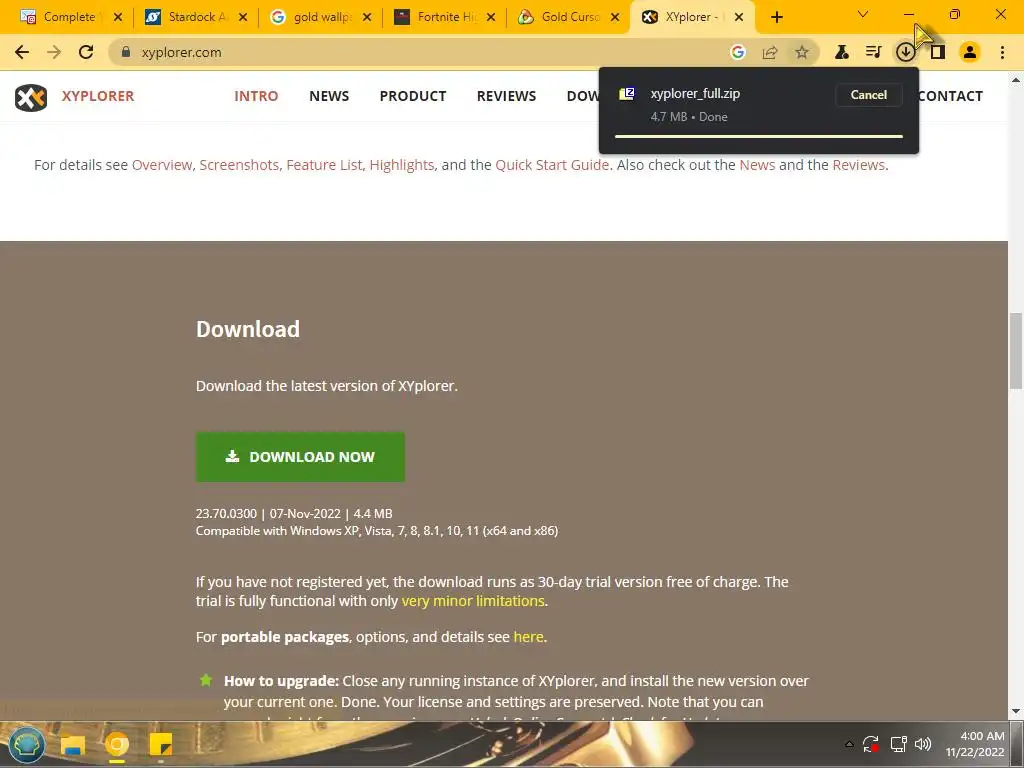Click the scrollbar down arrow
Viewport: 1024px width, 768px height.
1016,711
